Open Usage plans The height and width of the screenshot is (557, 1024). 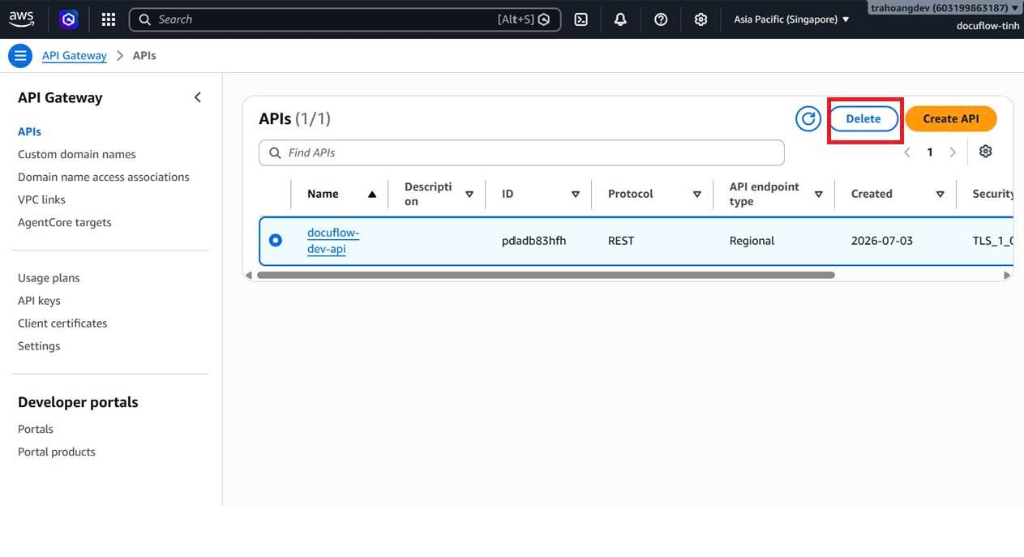click(x=49, y=278)
